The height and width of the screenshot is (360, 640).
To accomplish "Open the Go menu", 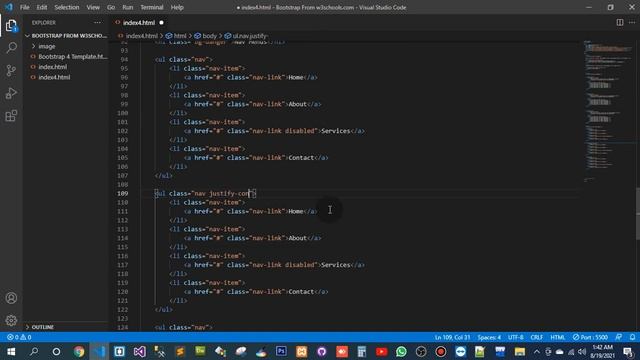I will click(111, 7).
